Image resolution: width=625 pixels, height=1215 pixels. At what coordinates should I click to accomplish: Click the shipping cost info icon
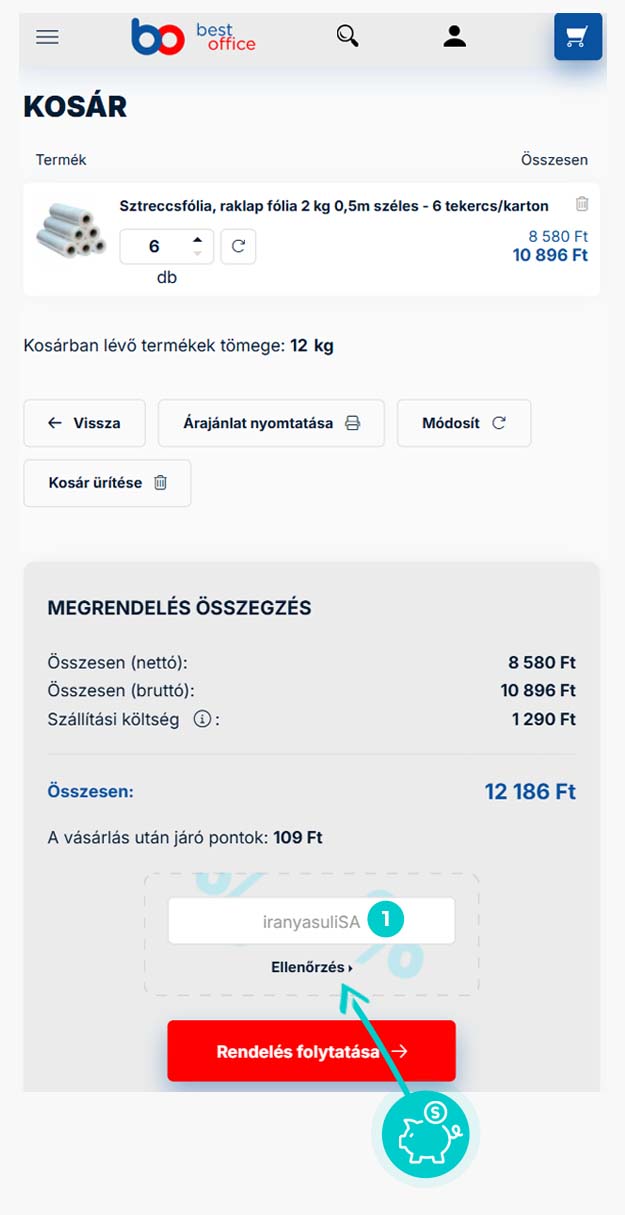pyautogui.click(x=201, y=719)
